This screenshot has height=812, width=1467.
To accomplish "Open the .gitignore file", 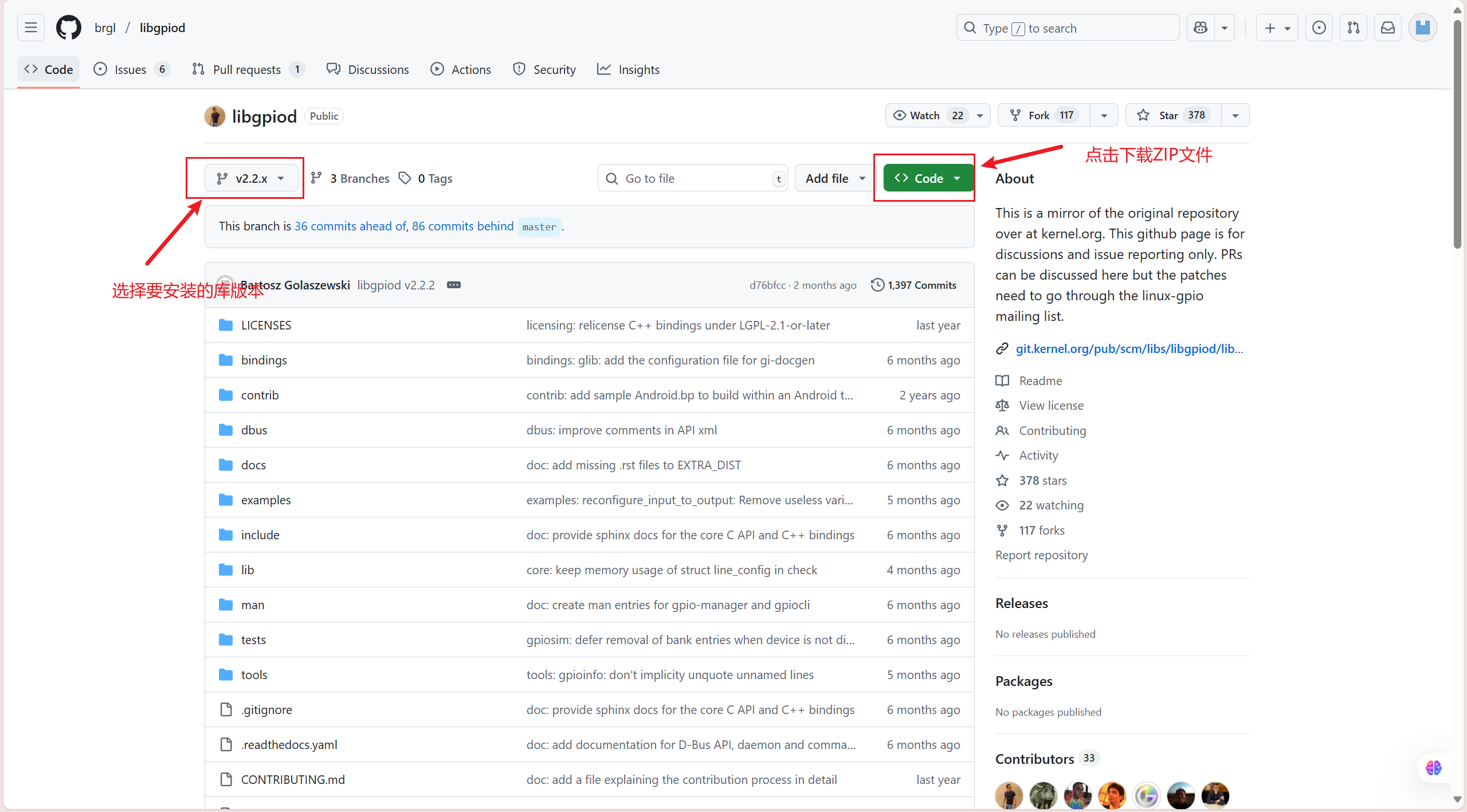I will 266,709.
